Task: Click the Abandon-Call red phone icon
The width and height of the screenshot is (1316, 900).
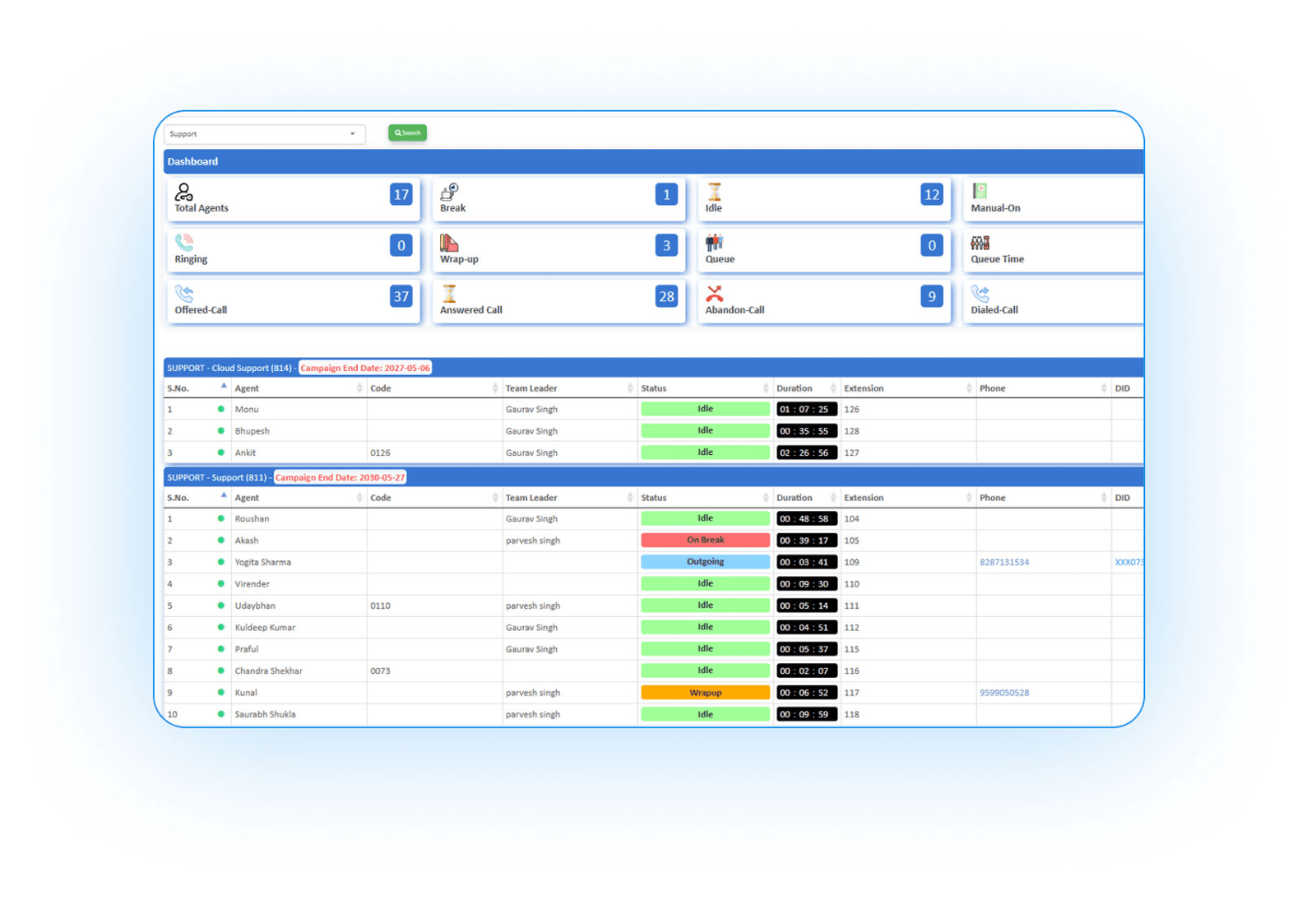Action: click(x=714, y=294)
